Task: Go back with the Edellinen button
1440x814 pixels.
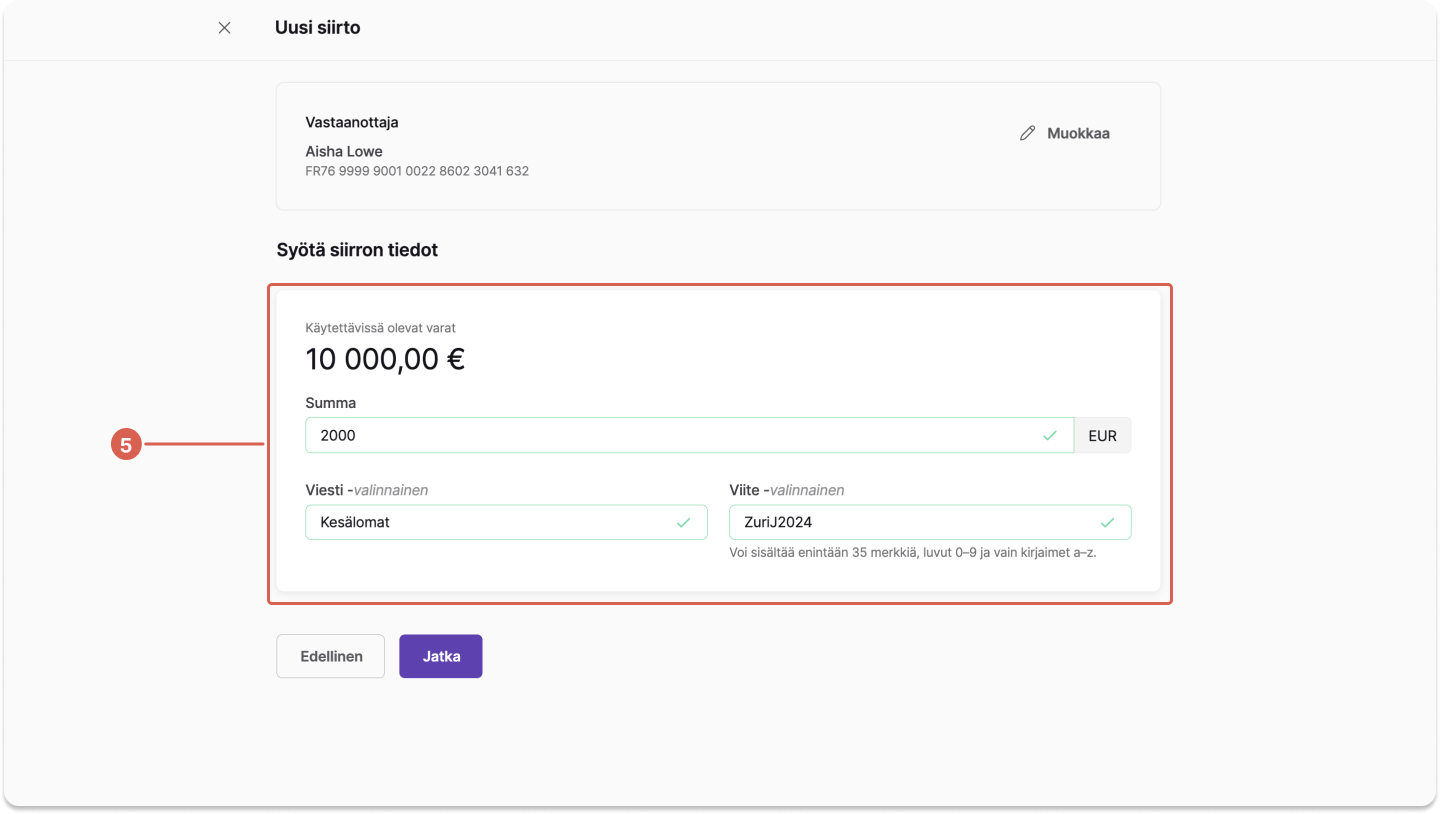Action: pyautogui.click(x=331, y=657)
